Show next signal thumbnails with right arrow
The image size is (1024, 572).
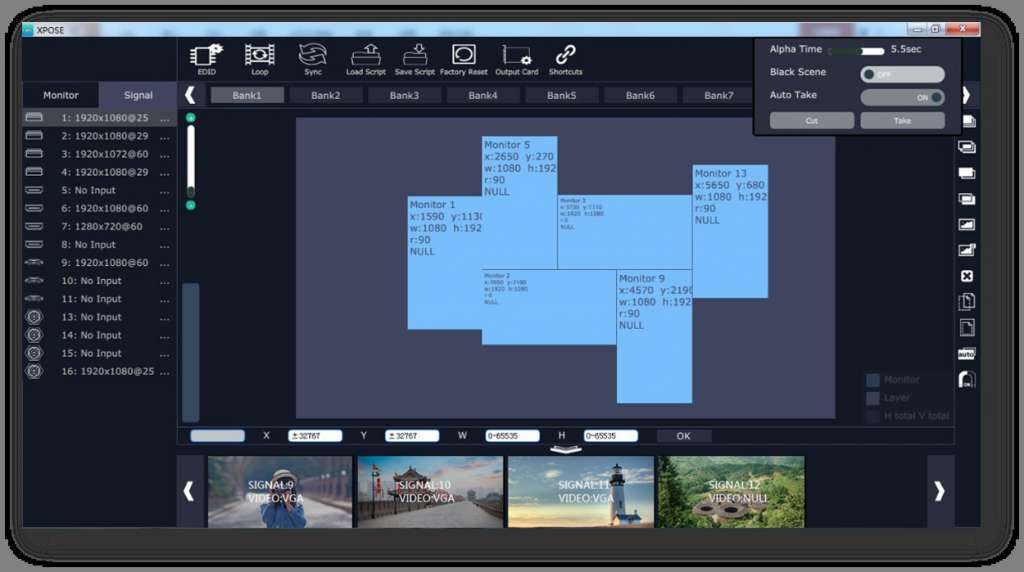coord(939,491)
